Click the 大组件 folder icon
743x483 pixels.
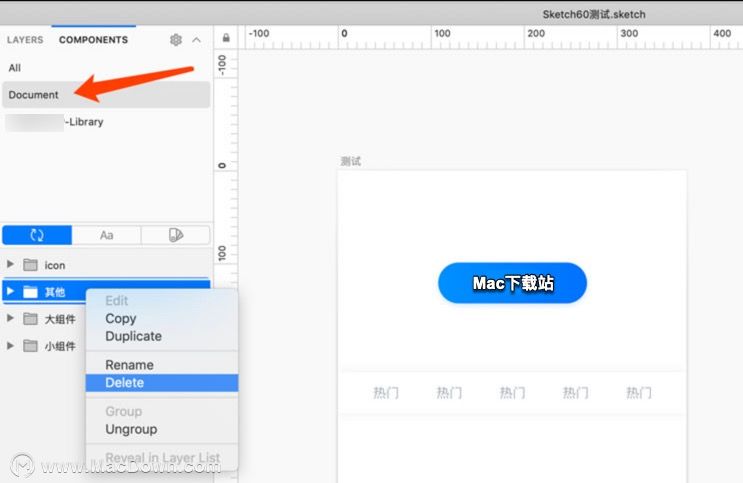pyautogui.click(x=30, y=319)
